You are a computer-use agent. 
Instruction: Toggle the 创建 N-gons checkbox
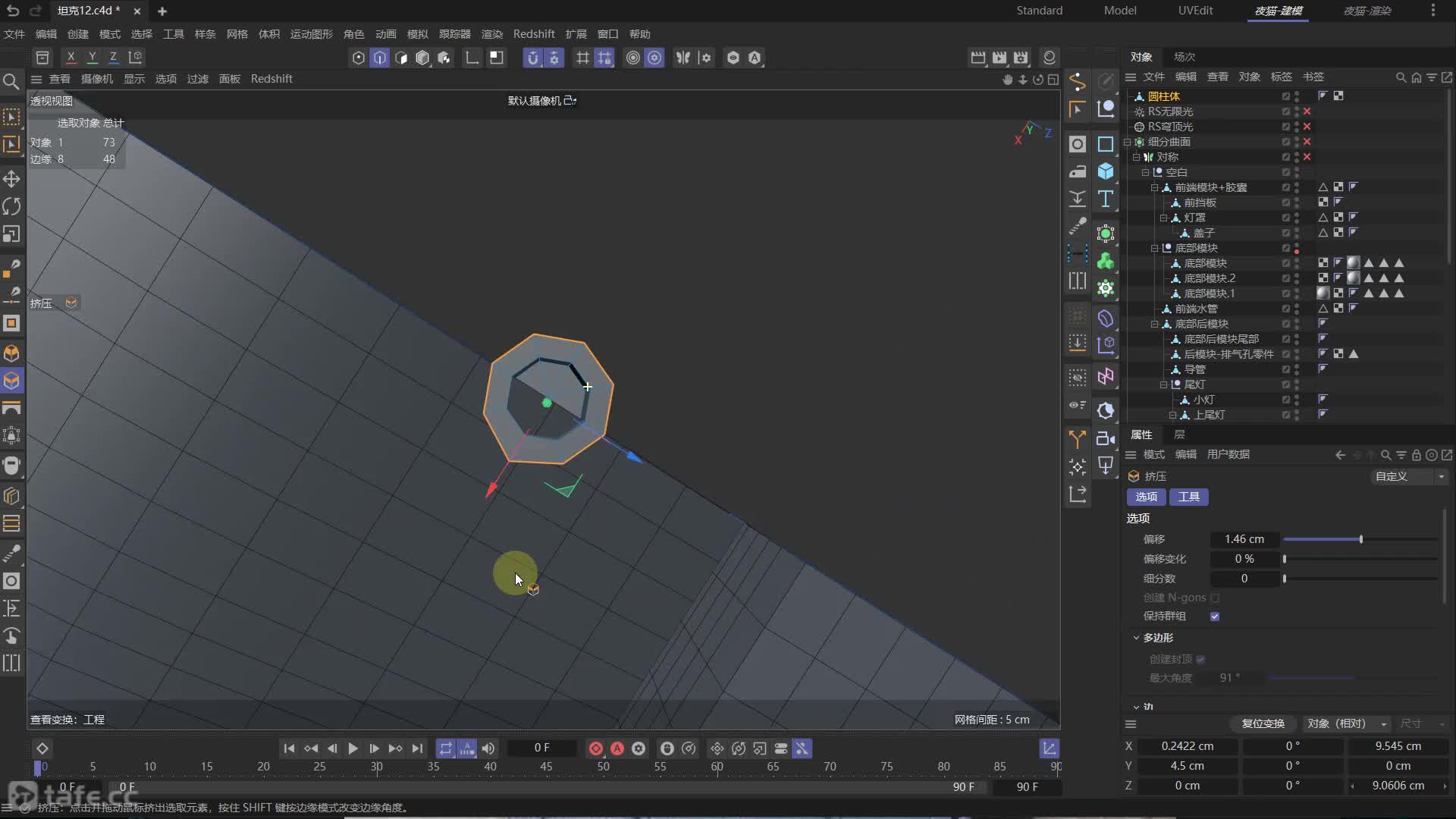[1215, 598]
